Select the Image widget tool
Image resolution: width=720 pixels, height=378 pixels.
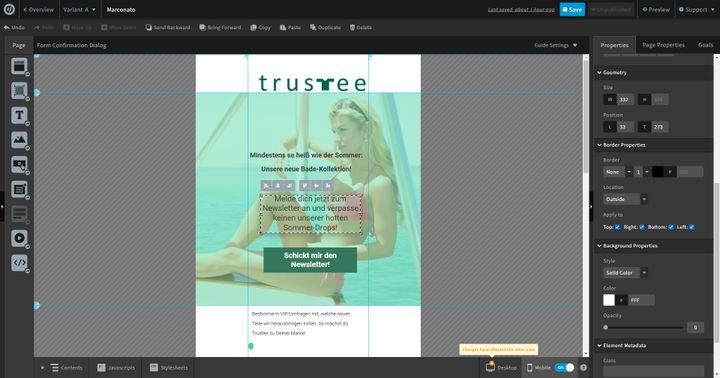pyautogui.click(x=19, y=140)
